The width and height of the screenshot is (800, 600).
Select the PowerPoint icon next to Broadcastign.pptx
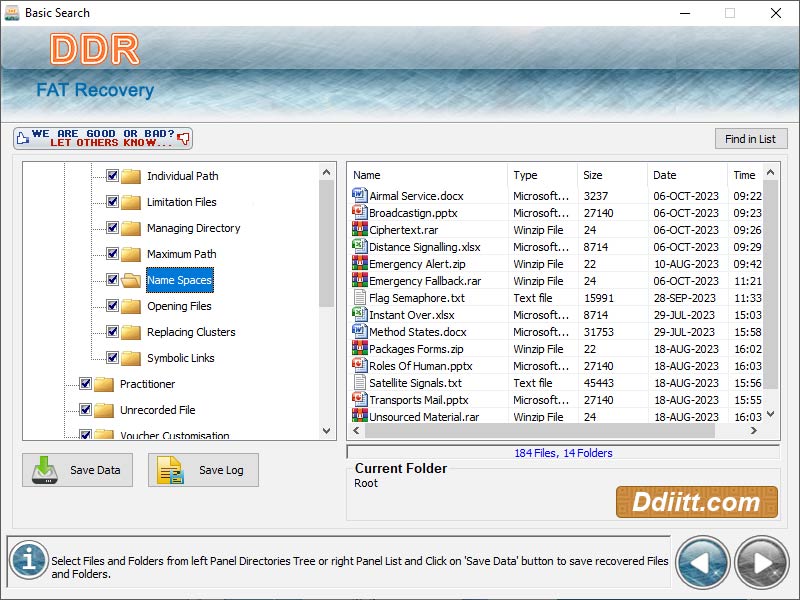pos(360,213)
